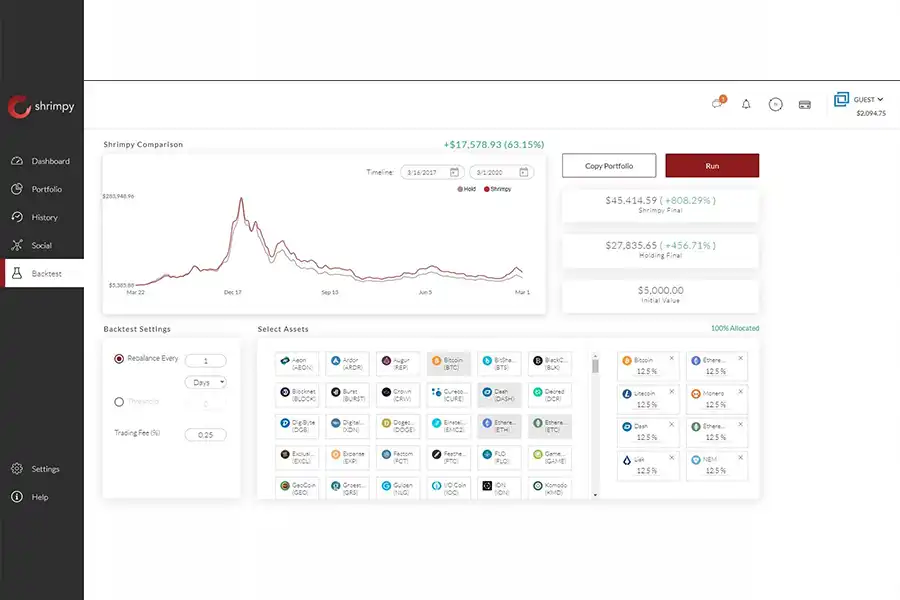Click the asset list scroll down arrow
900x600 pixels.
[x=595, y=494]
